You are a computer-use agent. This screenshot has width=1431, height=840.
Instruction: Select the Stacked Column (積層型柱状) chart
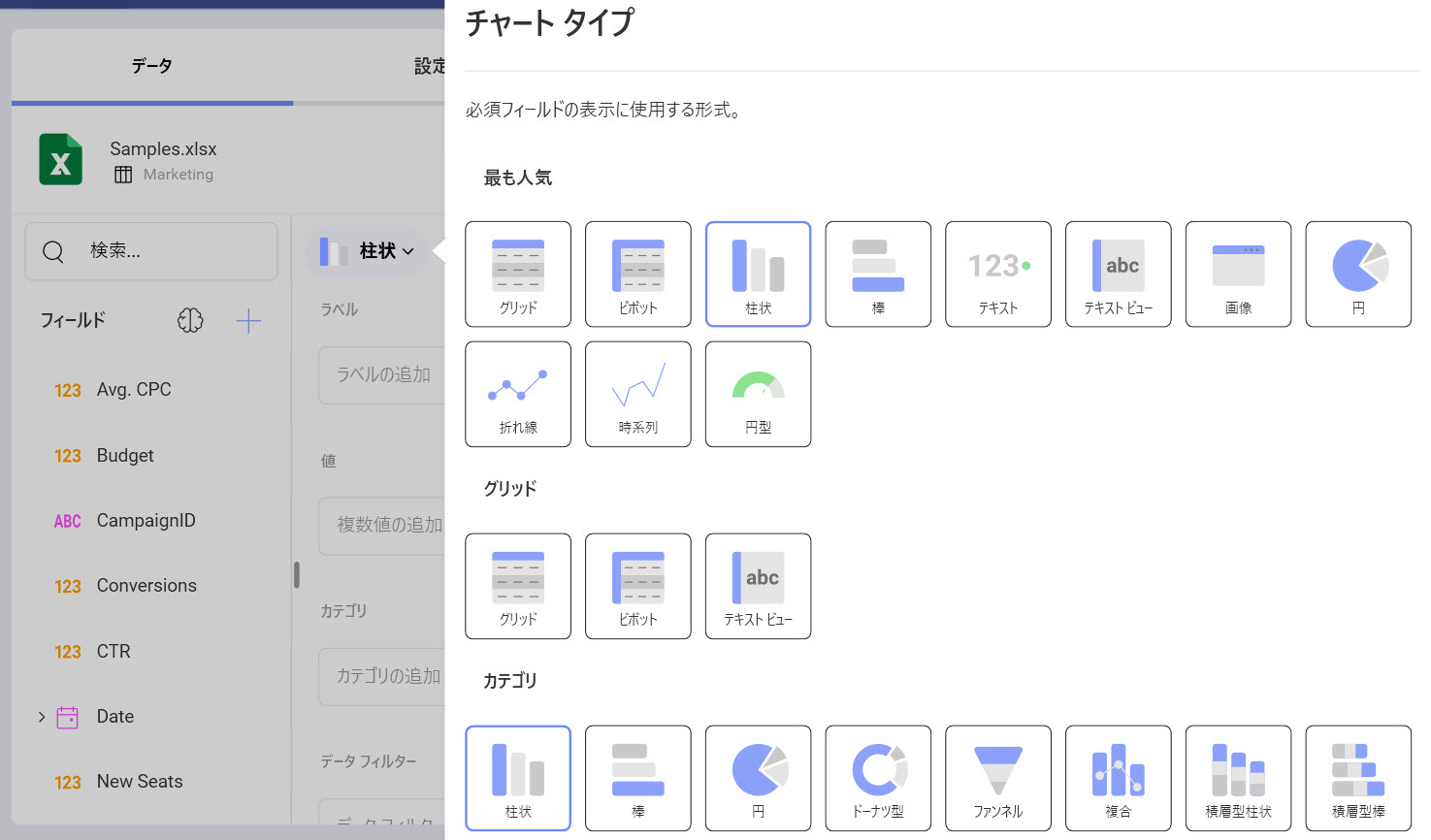pyautogui.click(x=1238, y=778)
